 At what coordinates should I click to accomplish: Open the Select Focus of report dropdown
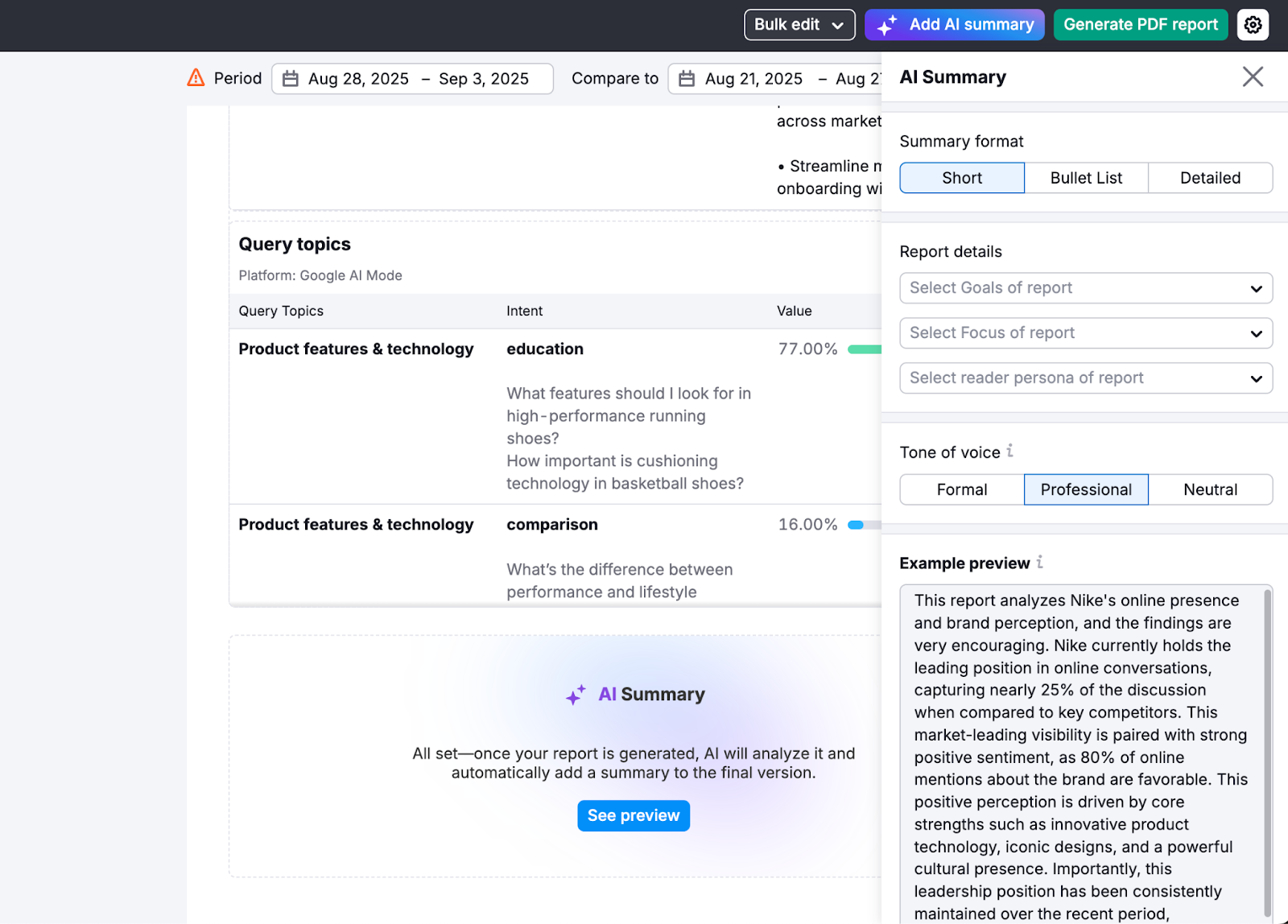point(1086,332)
